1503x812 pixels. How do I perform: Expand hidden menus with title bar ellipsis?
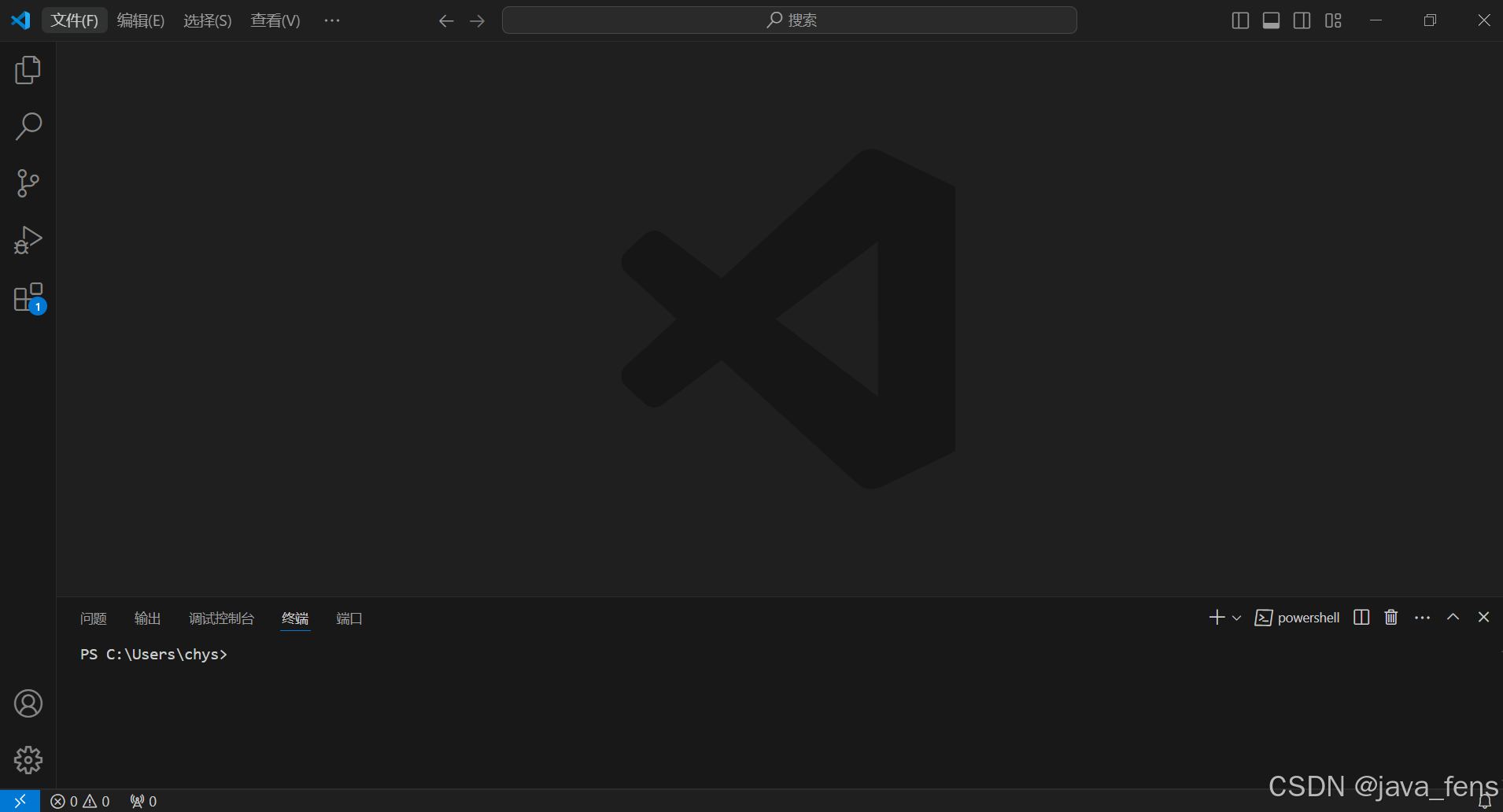(332, 20)
